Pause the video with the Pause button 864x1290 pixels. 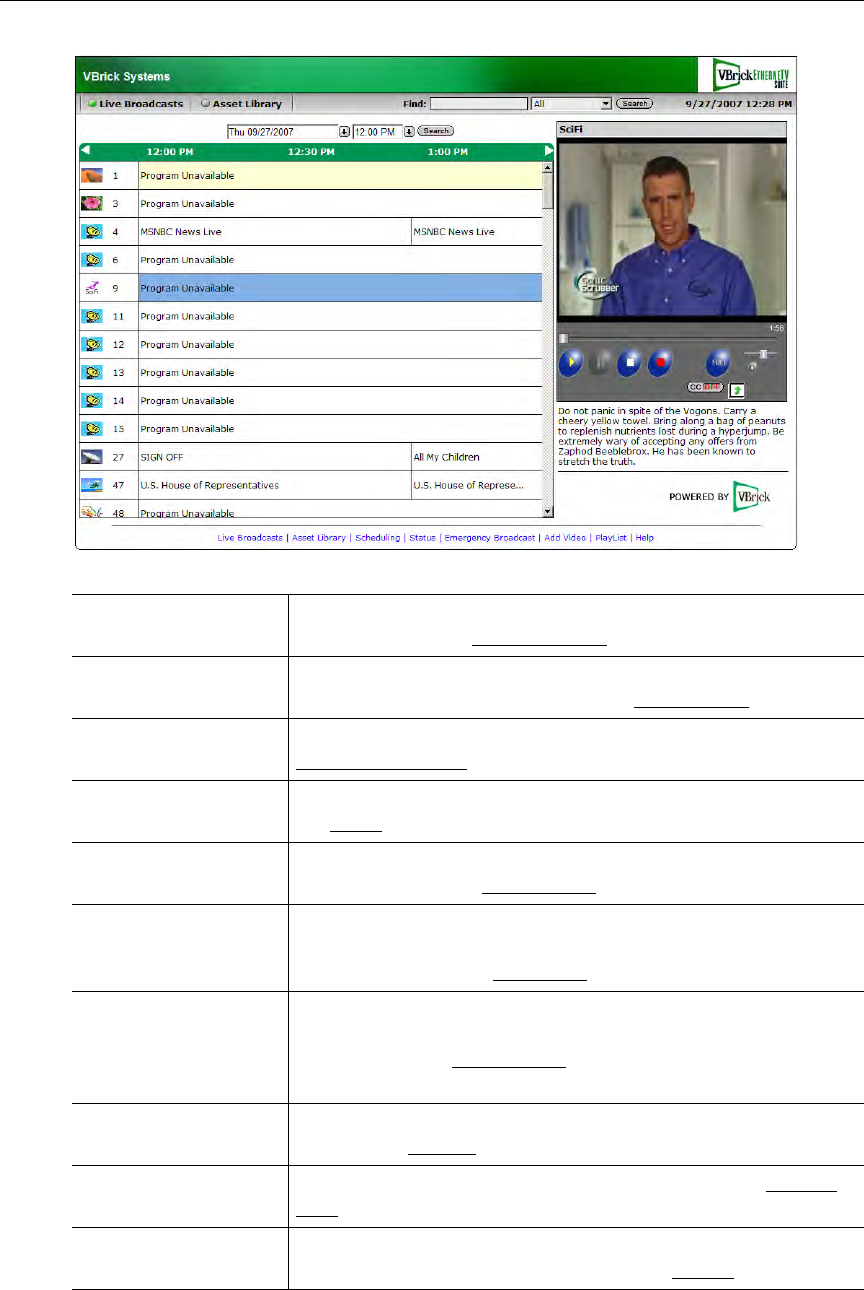pyautogui.click(x=599, y=363)
